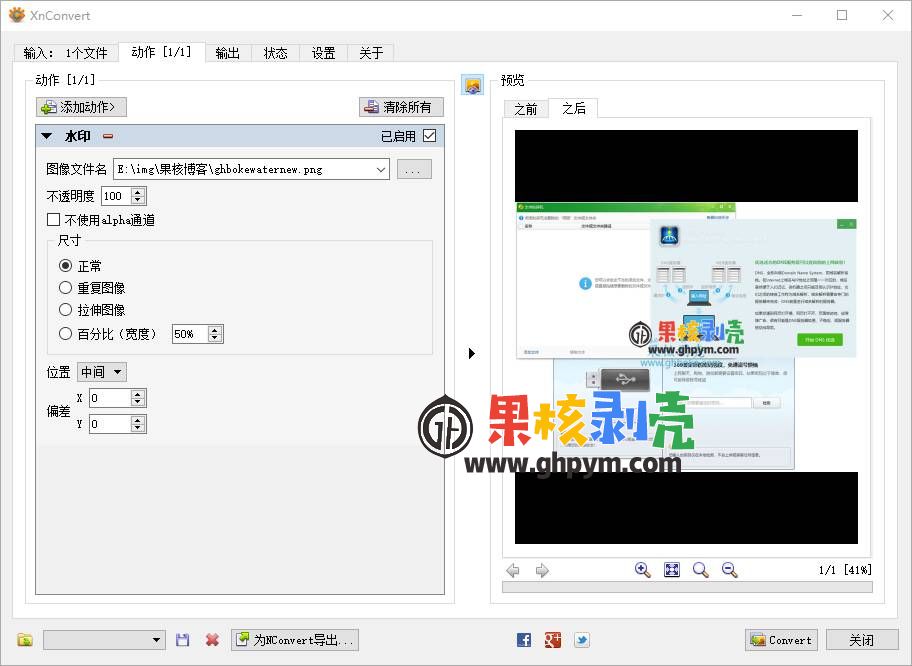Increase the X offset value
This screenshot has height=666, width=912.
click(x=137, y=394)
